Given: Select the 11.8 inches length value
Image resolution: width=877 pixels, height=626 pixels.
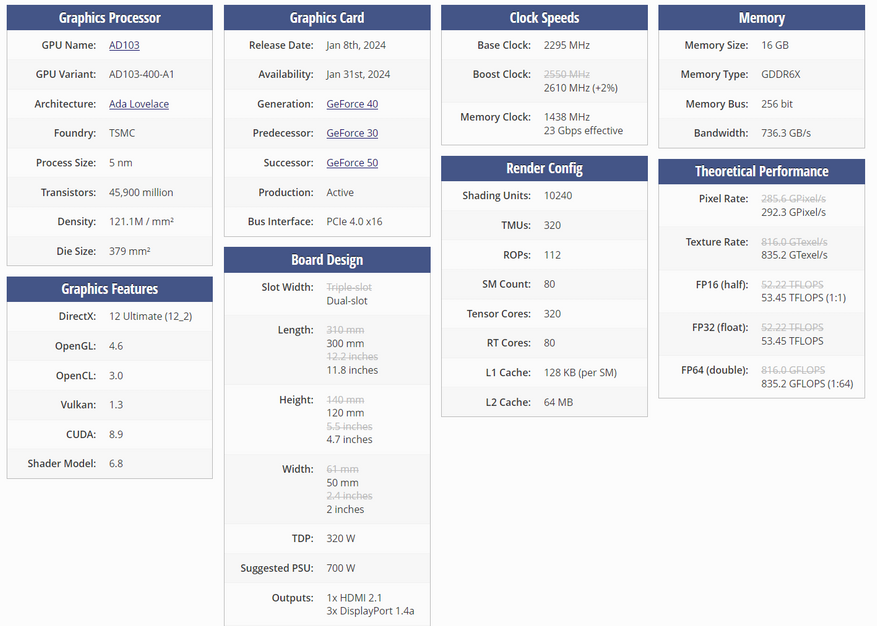Looking at the screenshot, I should click(x=352, y=370).
